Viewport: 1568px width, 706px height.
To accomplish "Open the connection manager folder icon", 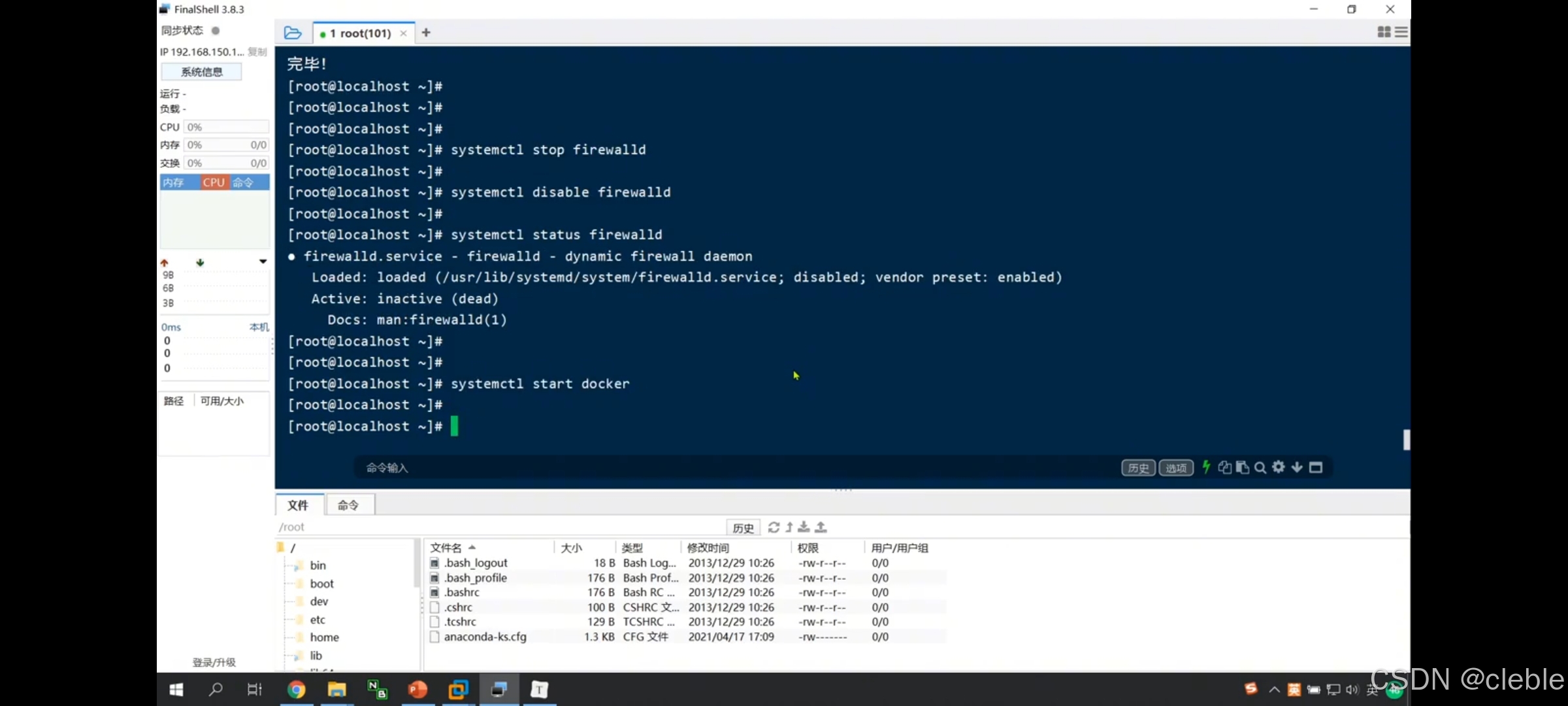I will [x=293, y=33].
